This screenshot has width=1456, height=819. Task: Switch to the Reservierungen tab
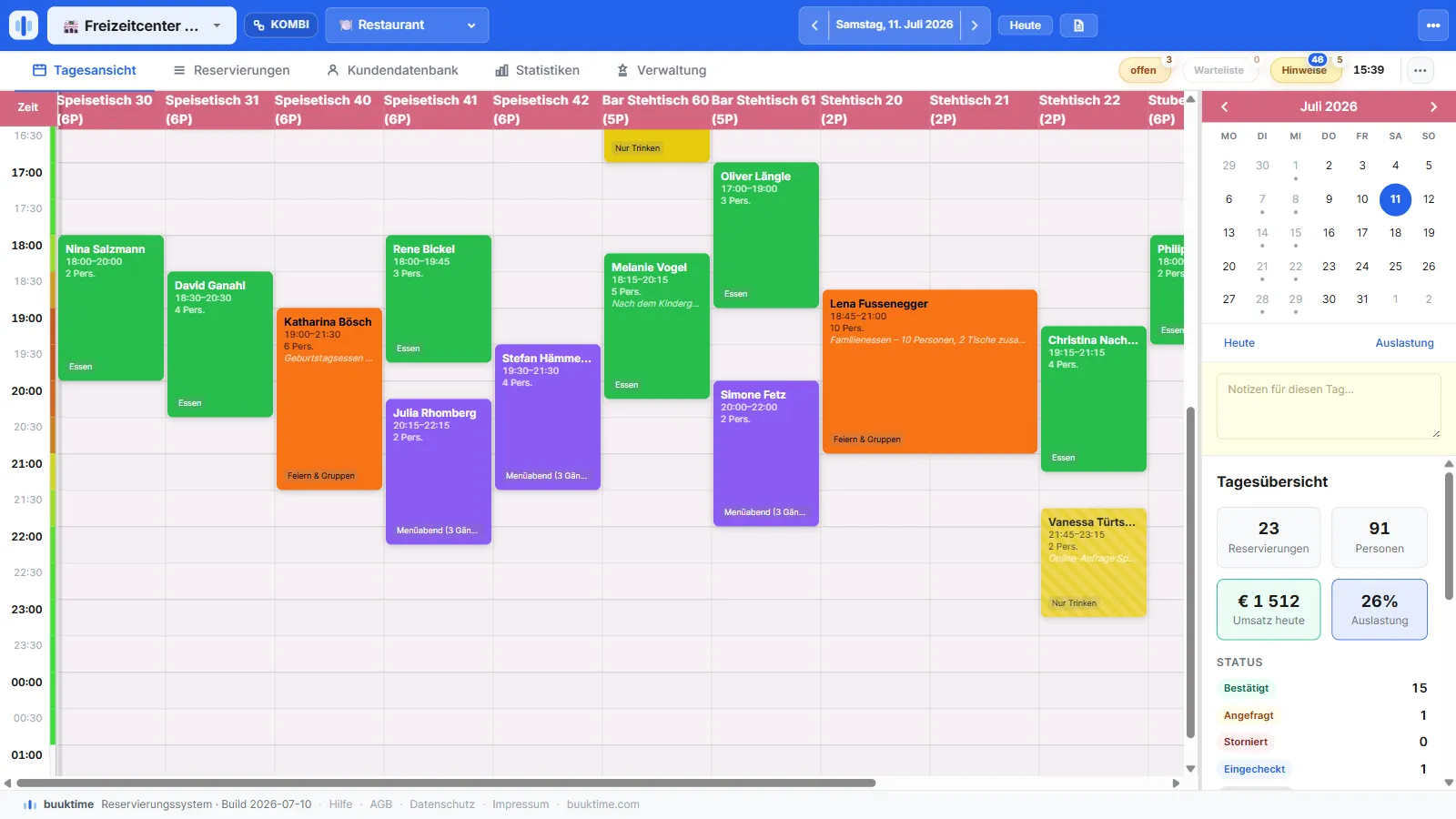(231, 70)
